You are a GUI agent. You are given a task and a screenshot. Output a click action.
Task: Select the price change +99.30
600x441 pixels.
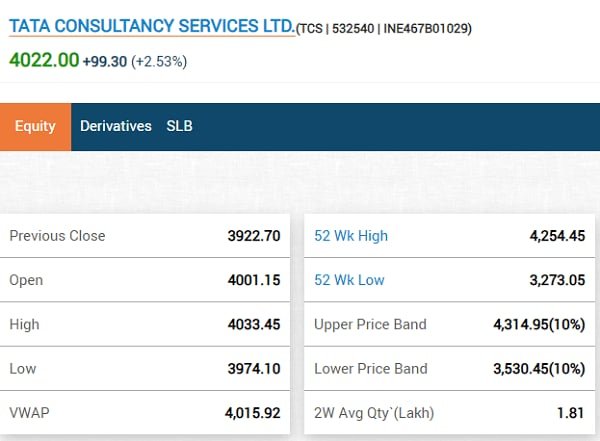pyautogui.click(x=104, y=62)
